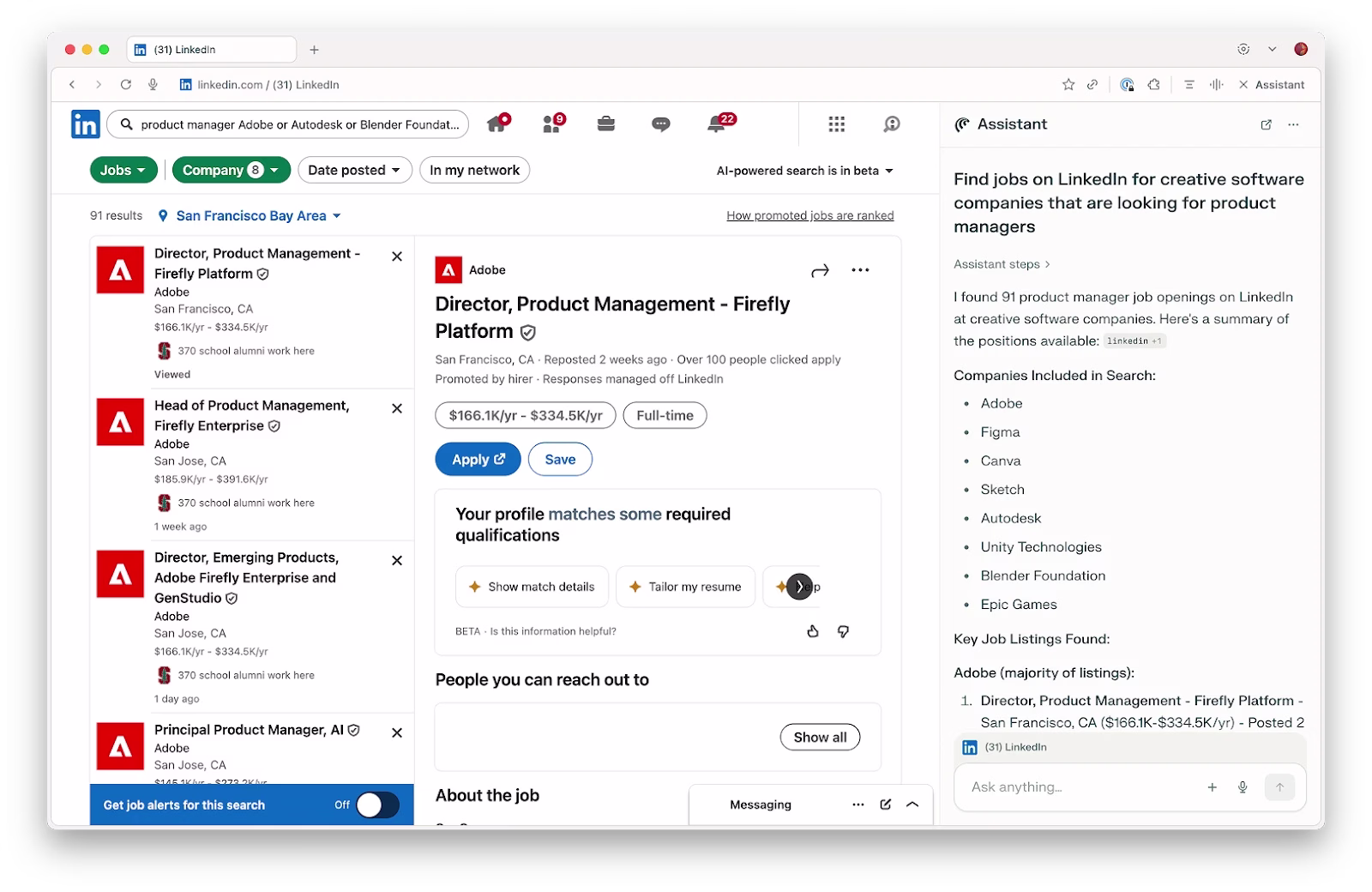Click Tailor my resume
1372x892 pixels.
click(685, 587)
